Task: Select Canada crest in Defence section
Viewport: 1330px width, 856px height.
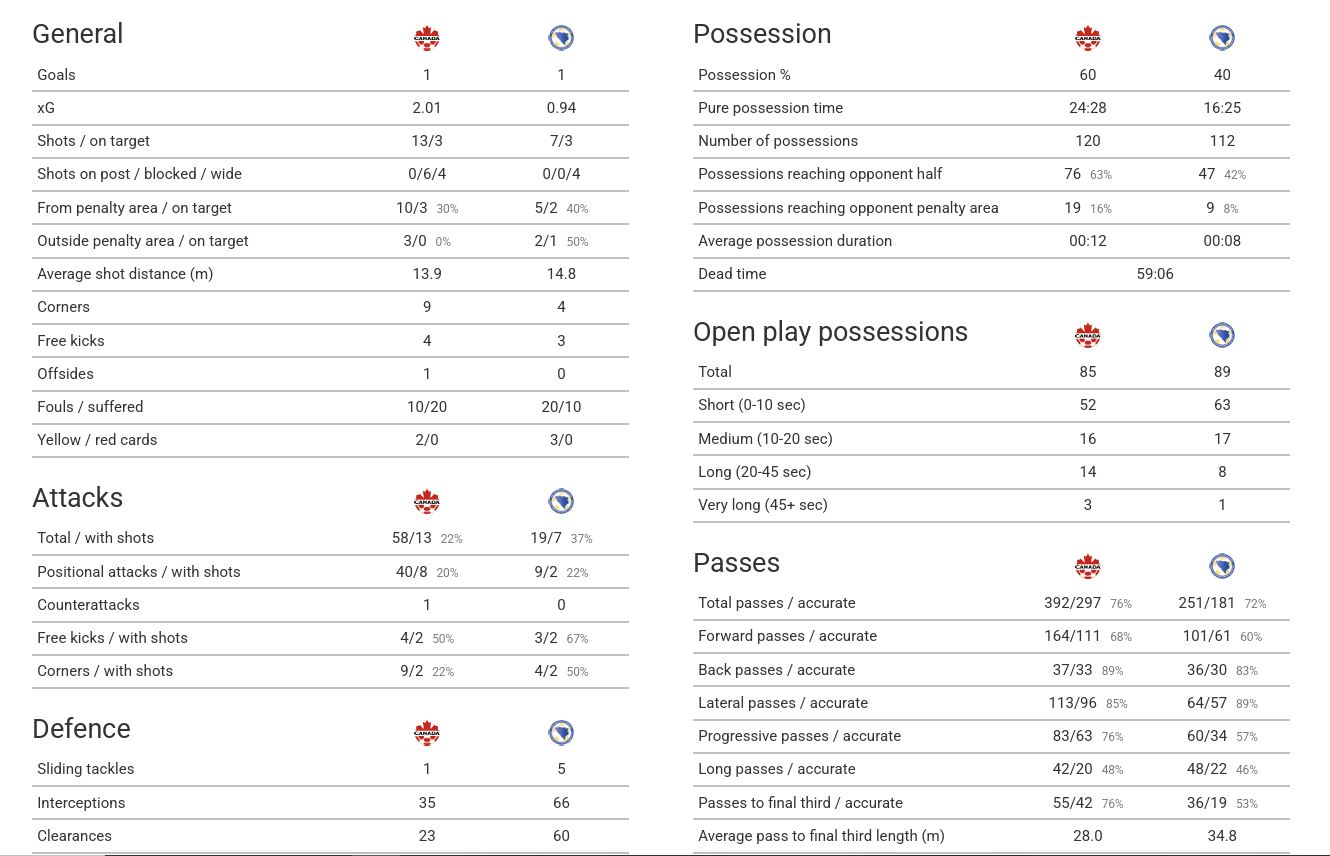Action: tap(427, 733)
